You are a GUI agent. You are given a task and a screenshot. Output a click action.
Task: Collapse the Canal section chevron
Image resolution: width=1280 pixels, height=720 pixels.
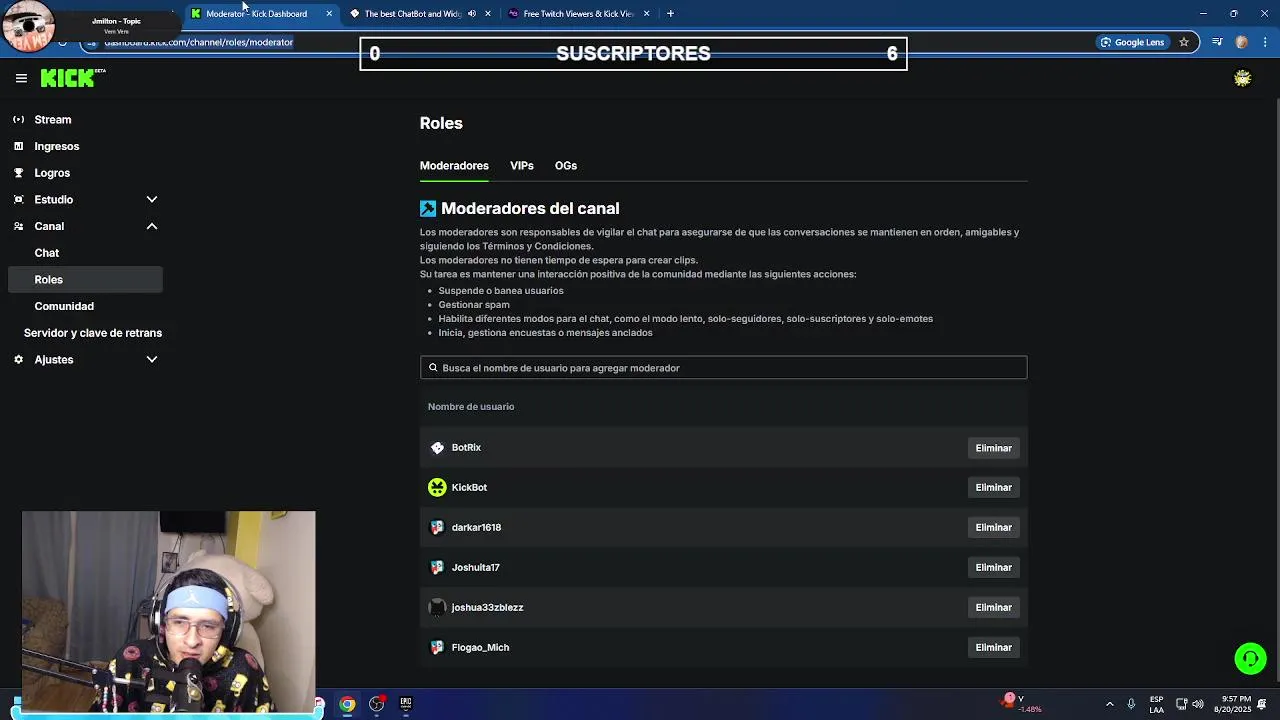coord(152,226)
